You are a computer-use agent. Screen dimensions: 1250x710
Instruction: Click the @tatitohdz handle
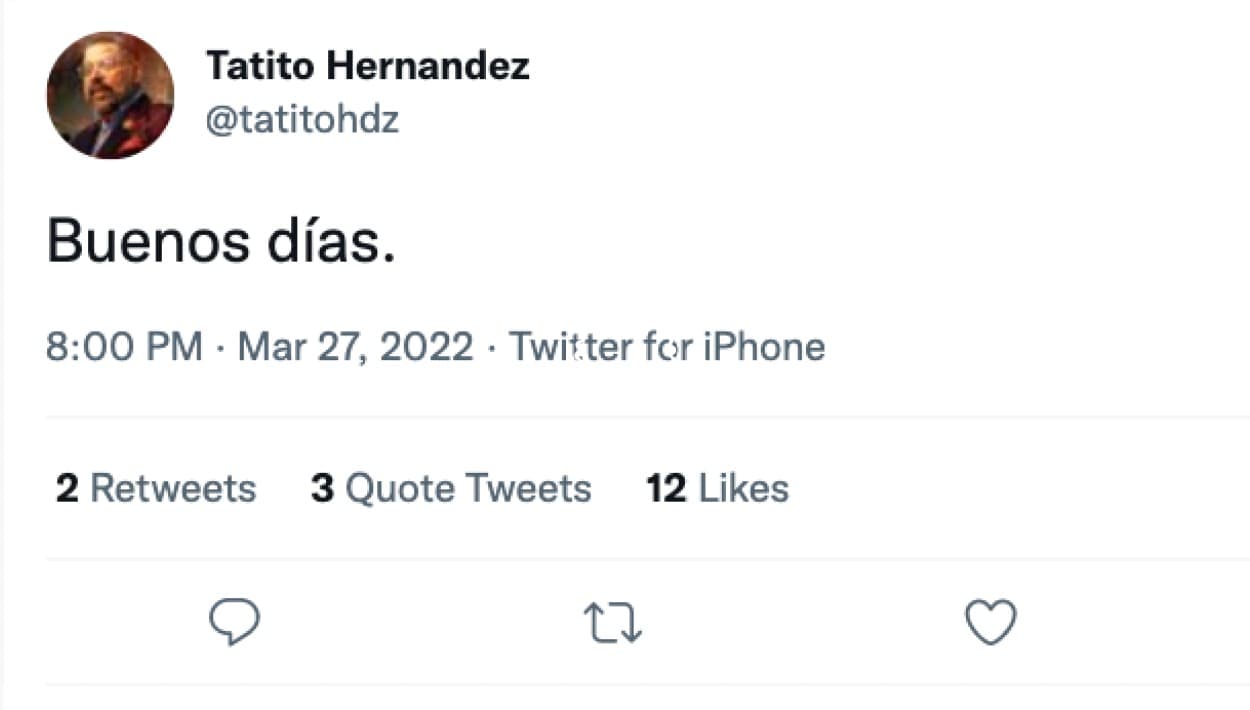pos(302,118)
